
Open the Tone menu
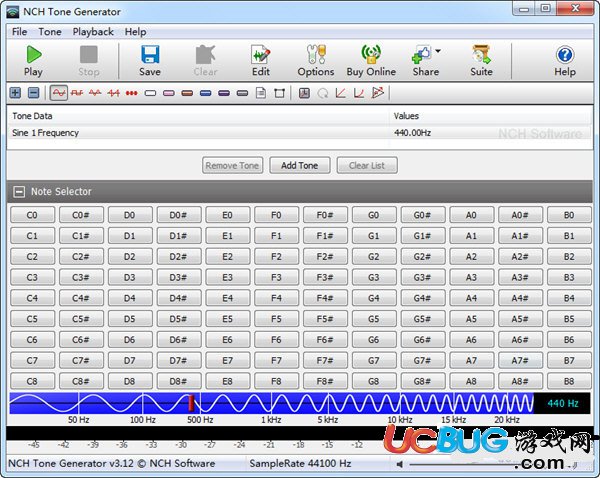(50, 32)
